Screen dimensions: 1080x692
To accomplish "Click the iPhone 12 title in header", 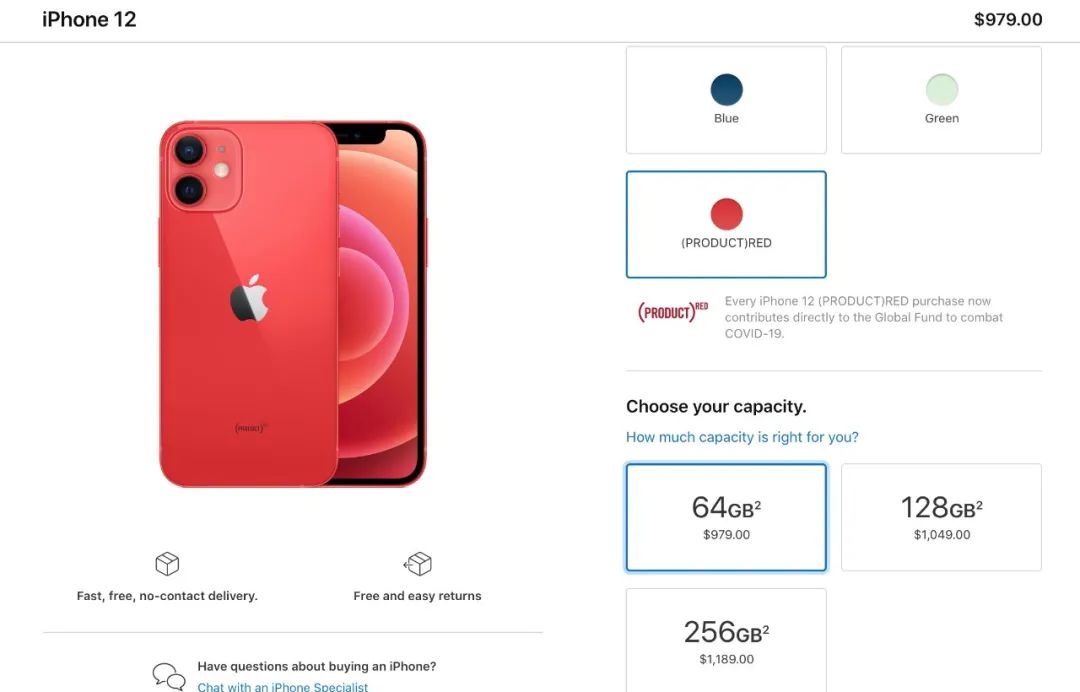I will point(89,19).
